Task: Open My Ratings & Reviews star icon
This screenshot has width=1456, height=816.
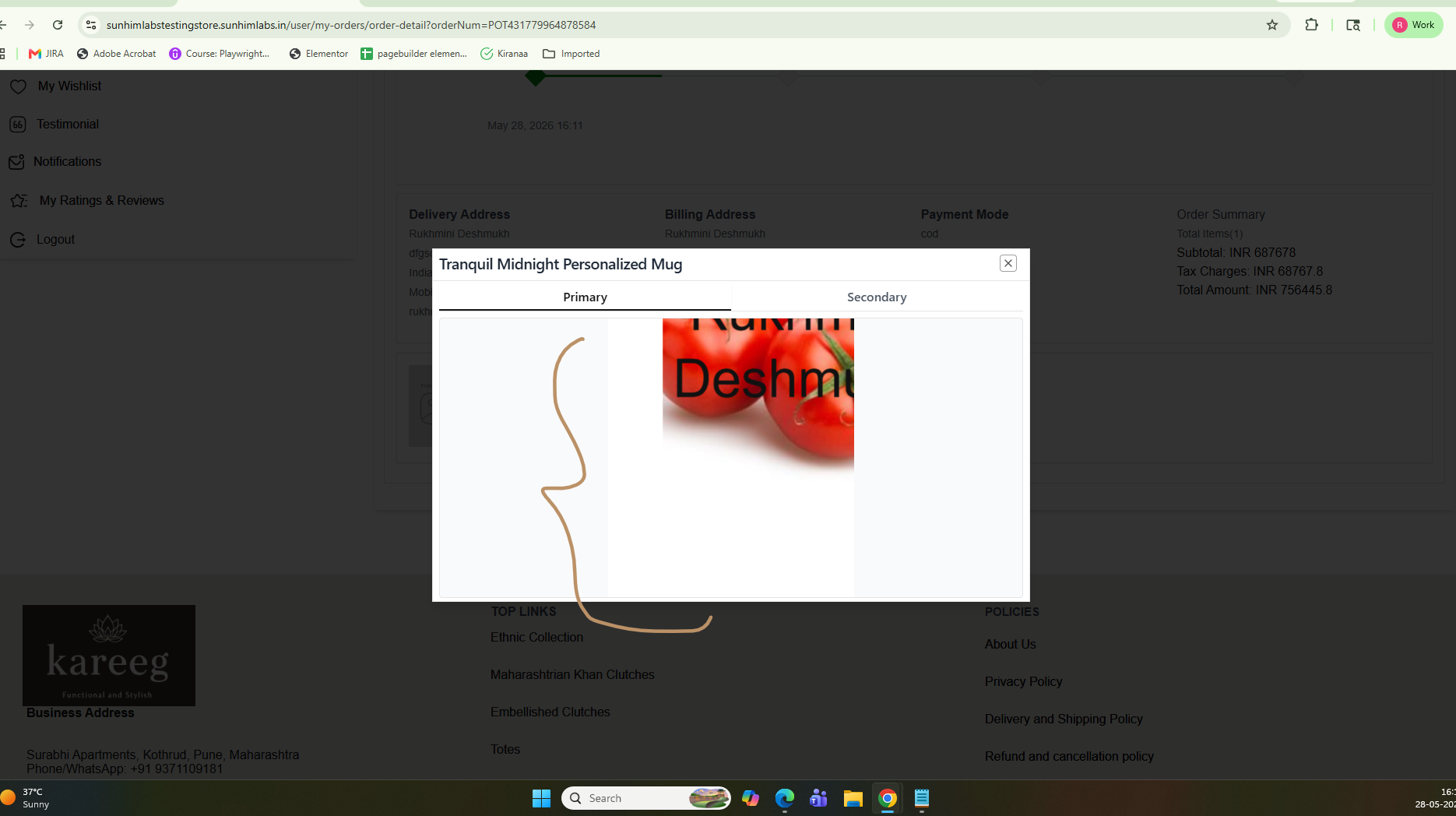Action: [19, 201]
